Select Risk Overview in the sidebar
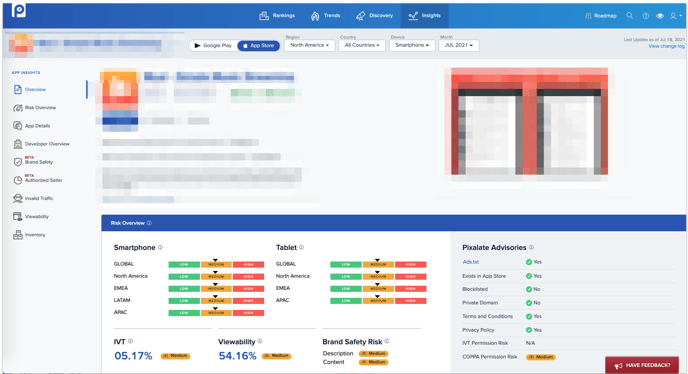 tap(40, 108)
